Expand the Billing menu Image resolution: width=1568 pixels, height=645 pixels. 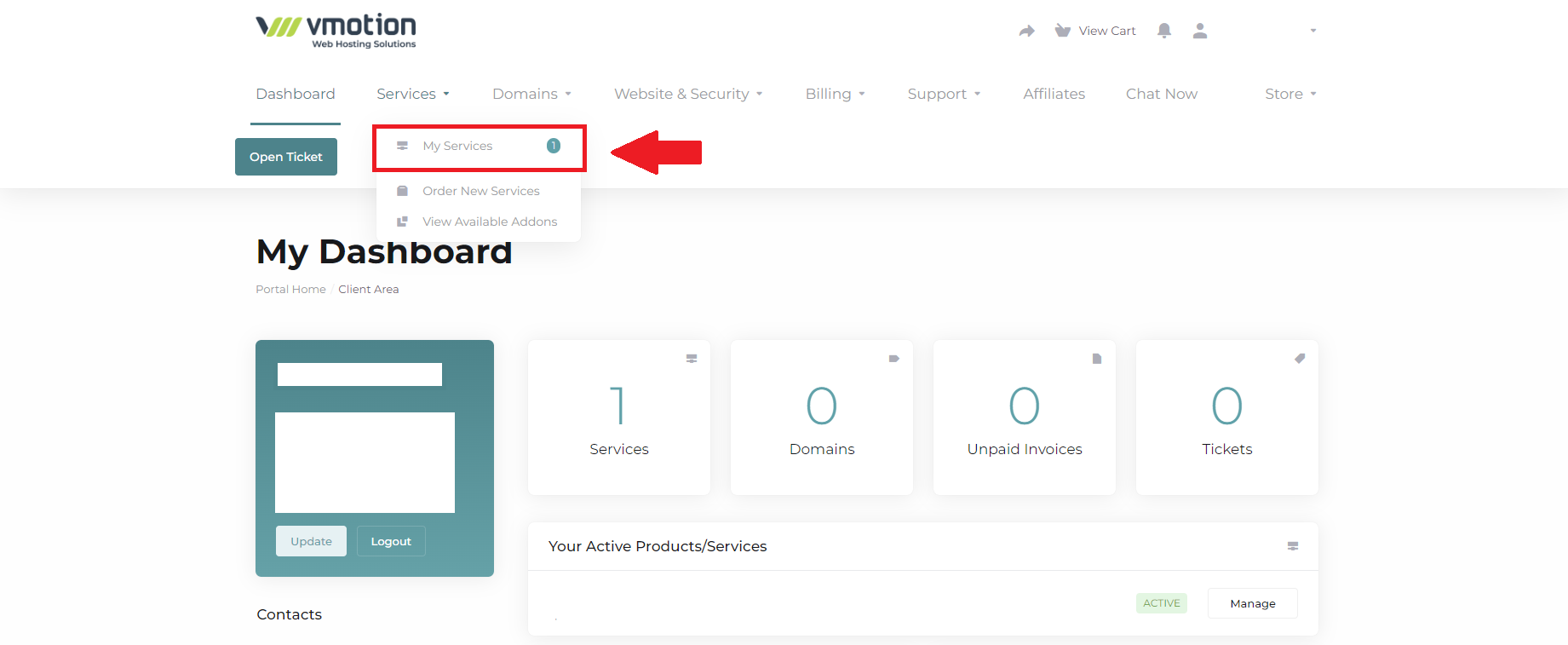836,94
